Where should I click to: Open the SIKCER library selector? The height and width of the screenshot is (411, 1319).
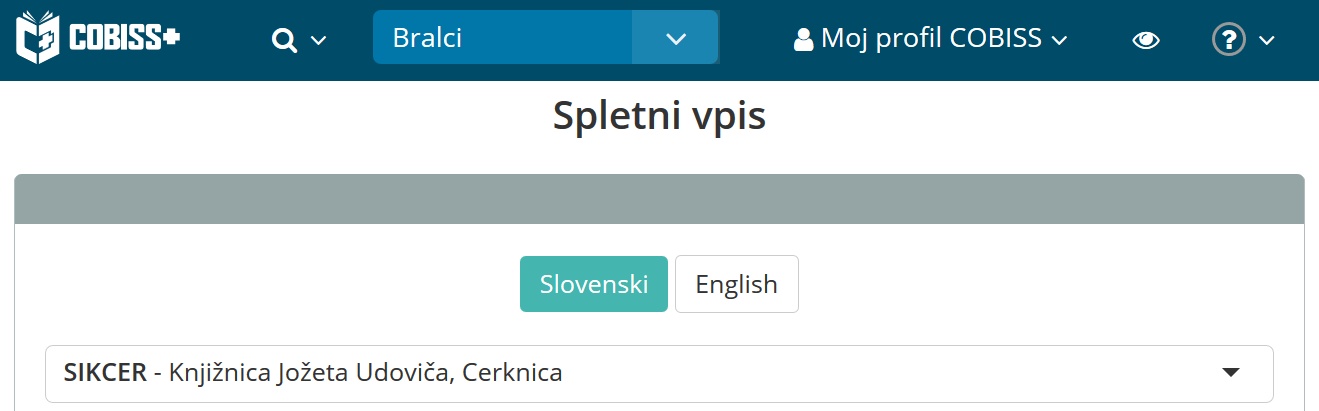pos(659,374)
